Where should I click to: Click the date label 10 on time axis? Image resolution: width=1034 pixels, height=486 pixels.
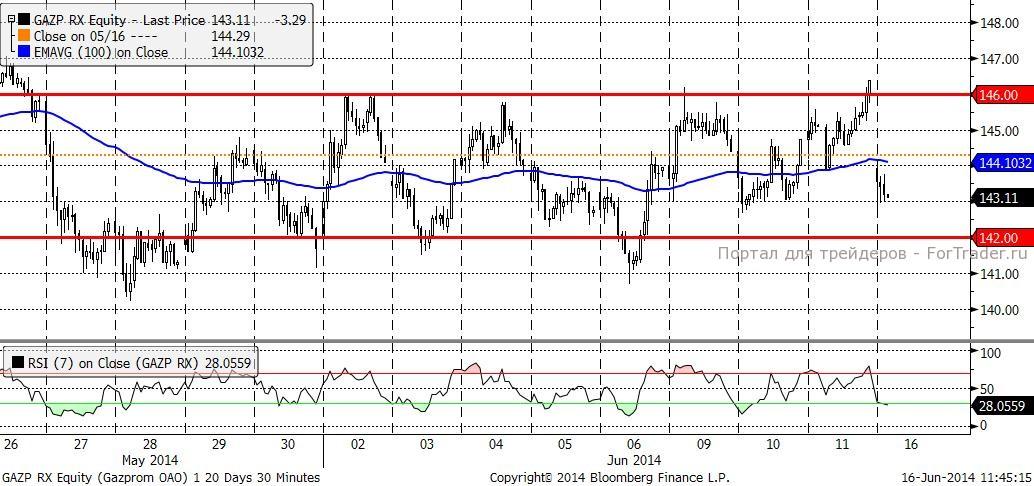pos(772,444)
